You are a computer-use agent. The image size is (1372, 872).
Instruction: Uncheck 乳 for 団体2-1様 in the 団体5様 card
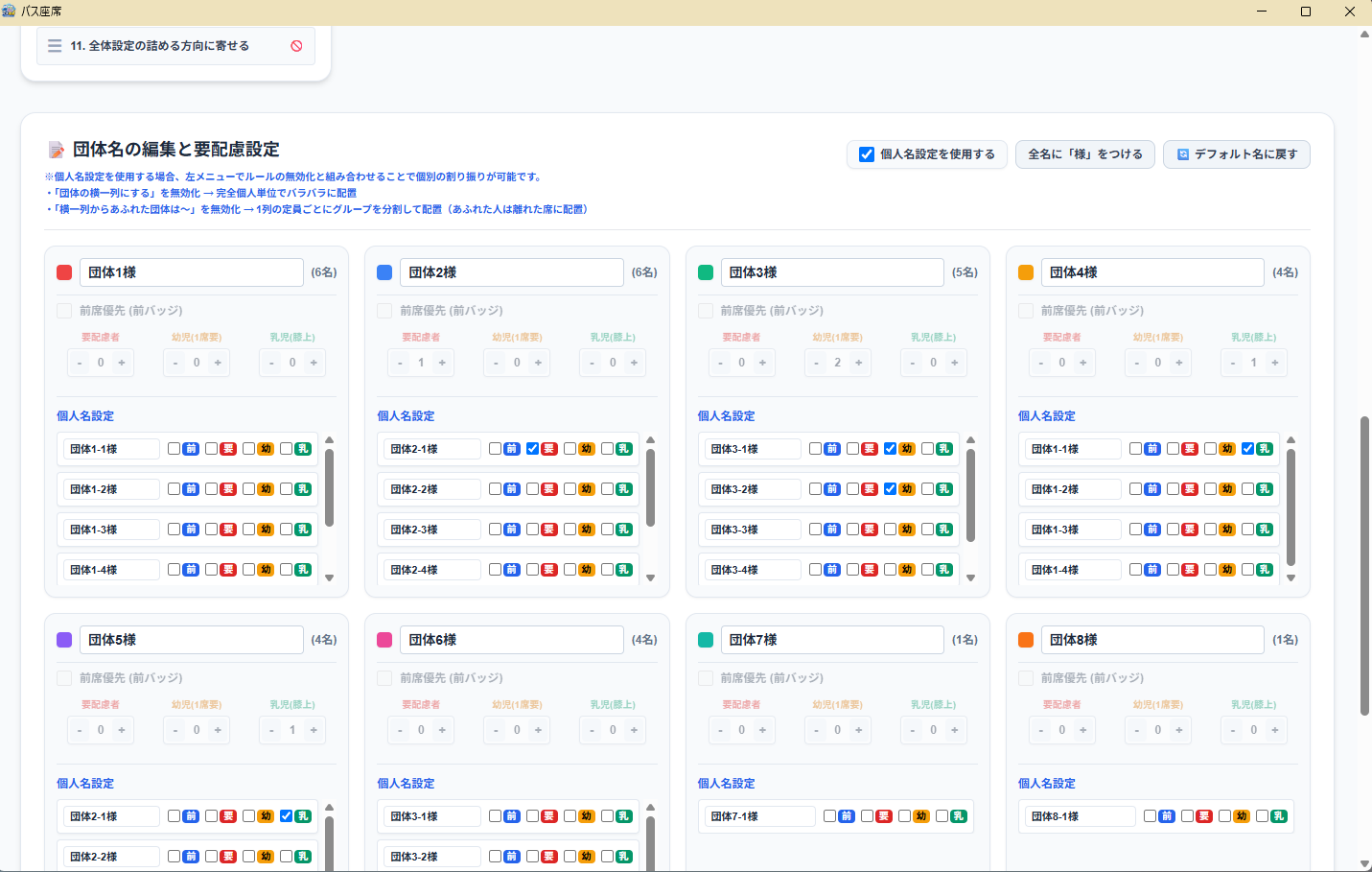(286, 816)
